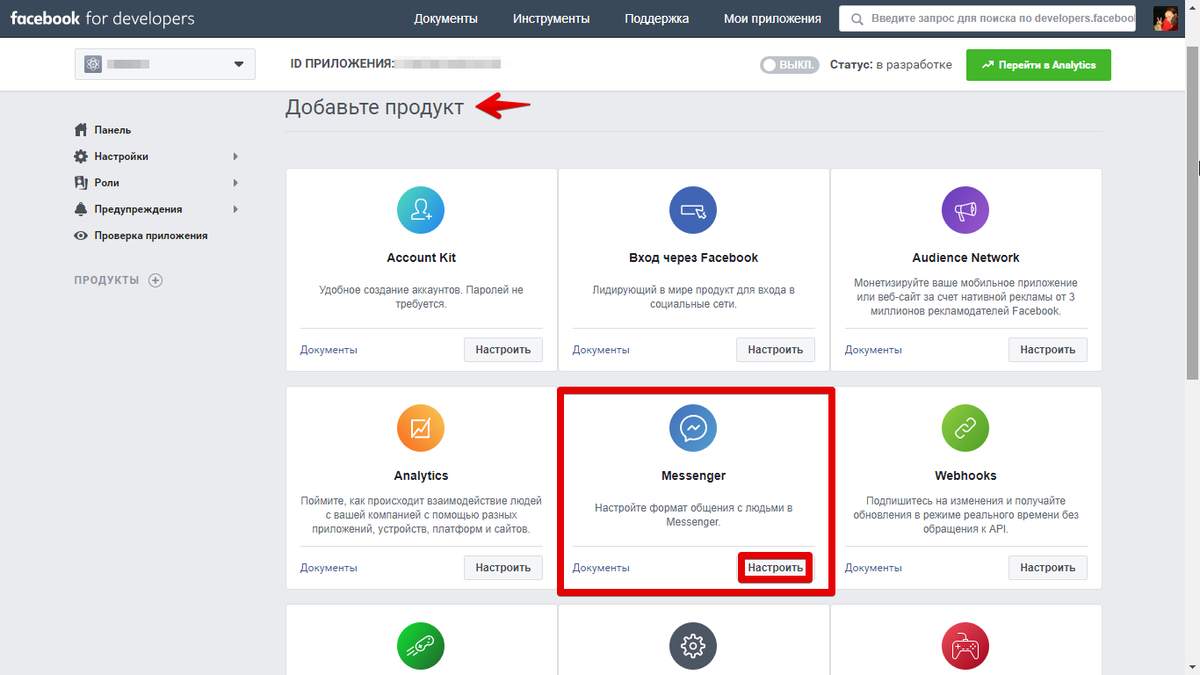Open the Инструменты top menu

click(x=551, y=19)
